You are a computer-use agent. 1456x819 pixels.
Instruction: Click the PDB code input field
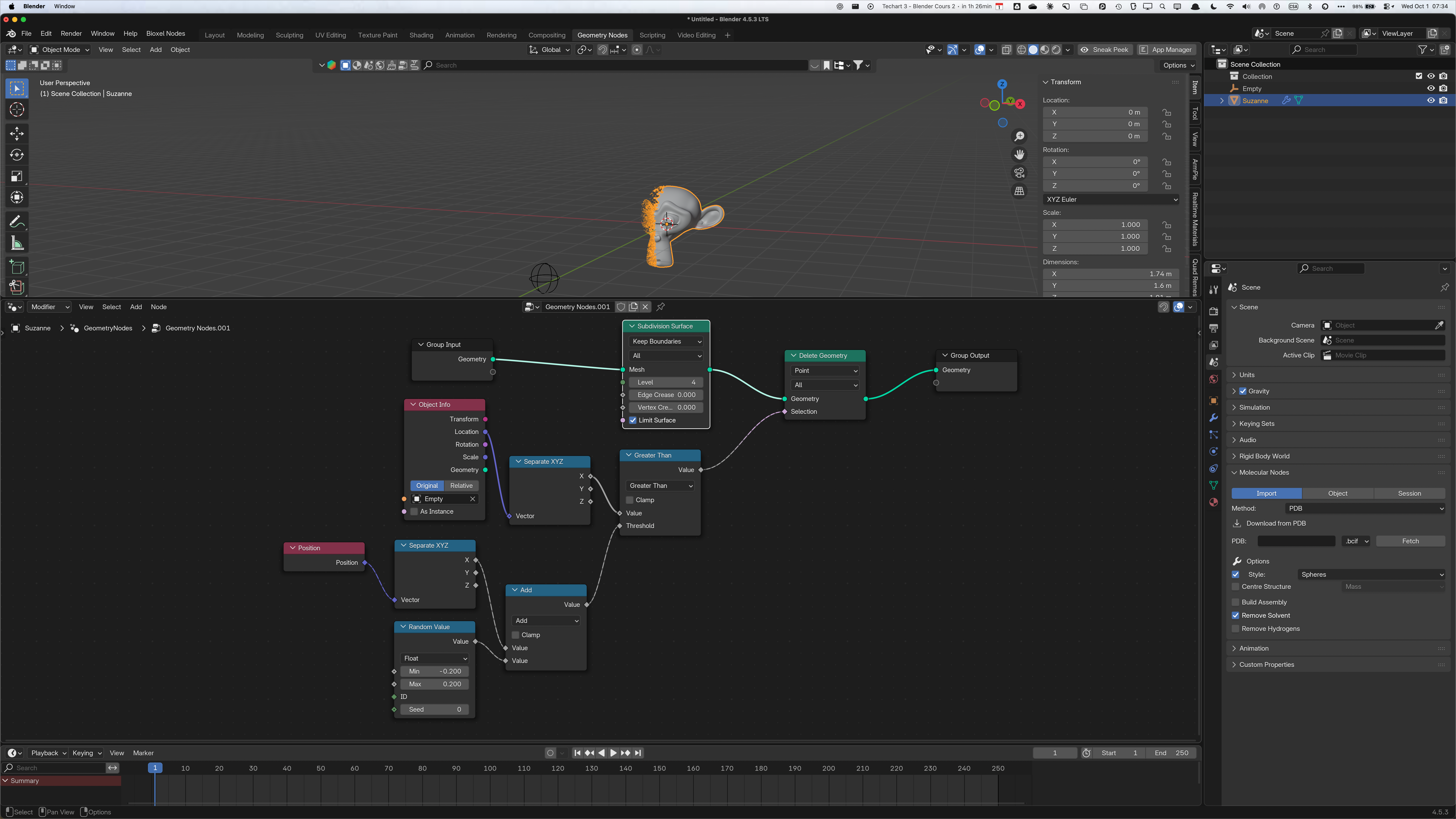(1296, 541)
